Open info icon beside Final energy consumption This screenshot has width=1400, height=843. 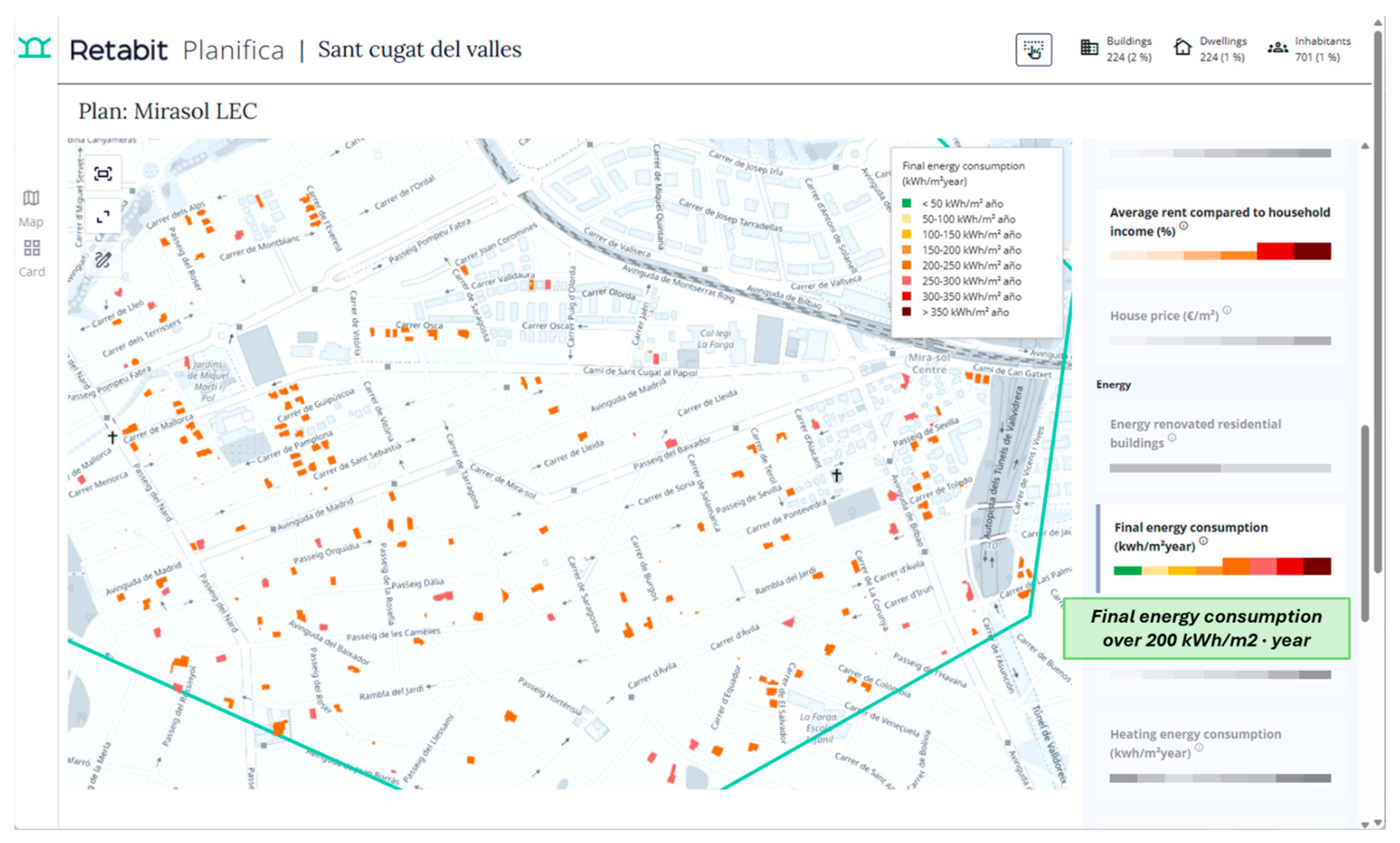1203,541
